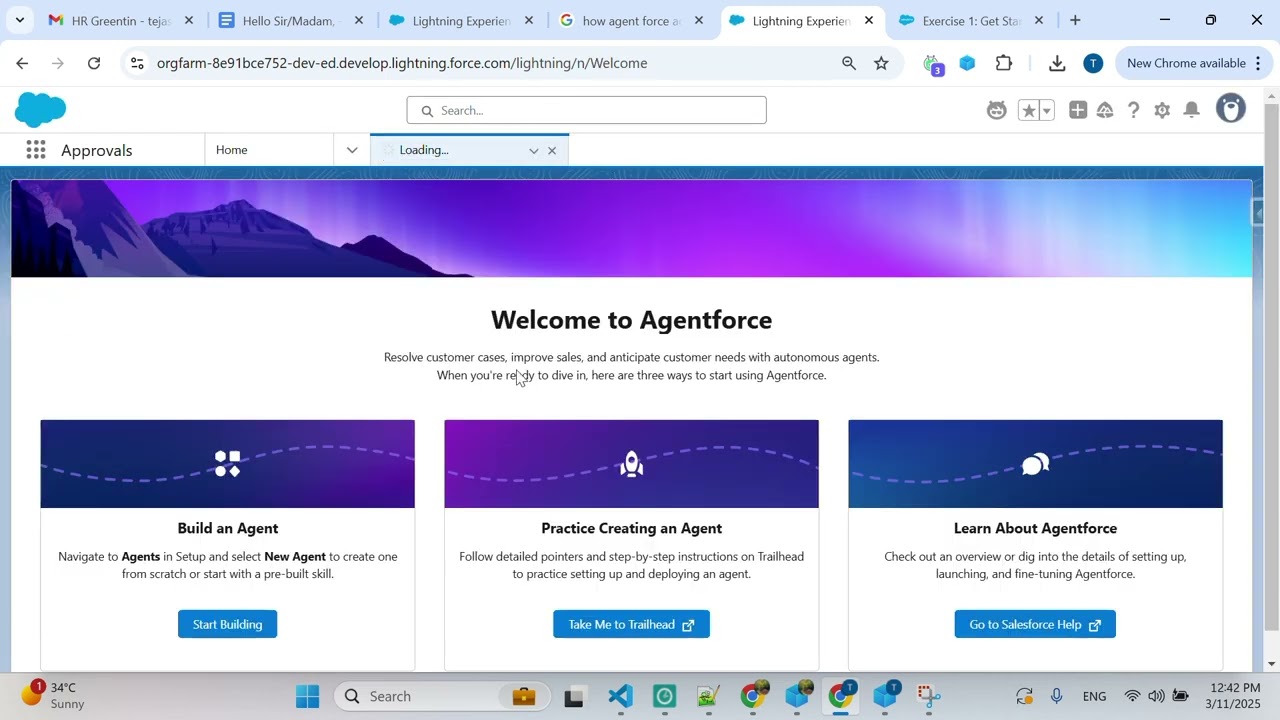Open the Setup gear icon

[1162, 110]
